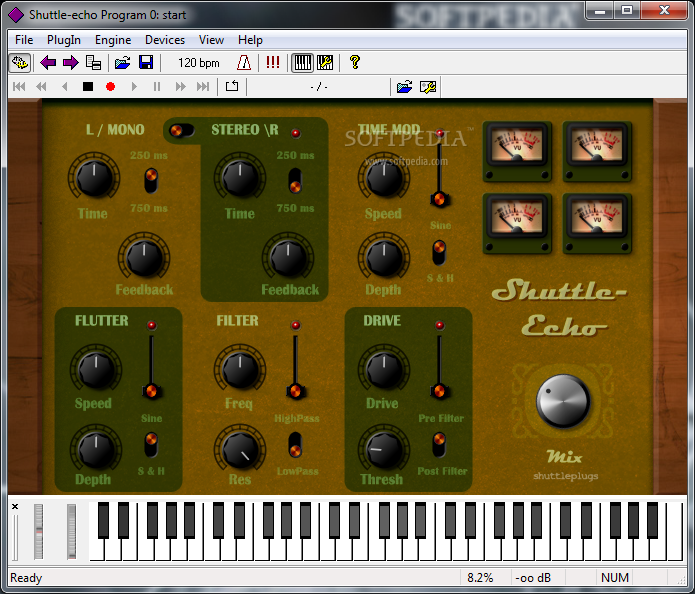Toggle the loop playback icon

(x=232, y=86)
